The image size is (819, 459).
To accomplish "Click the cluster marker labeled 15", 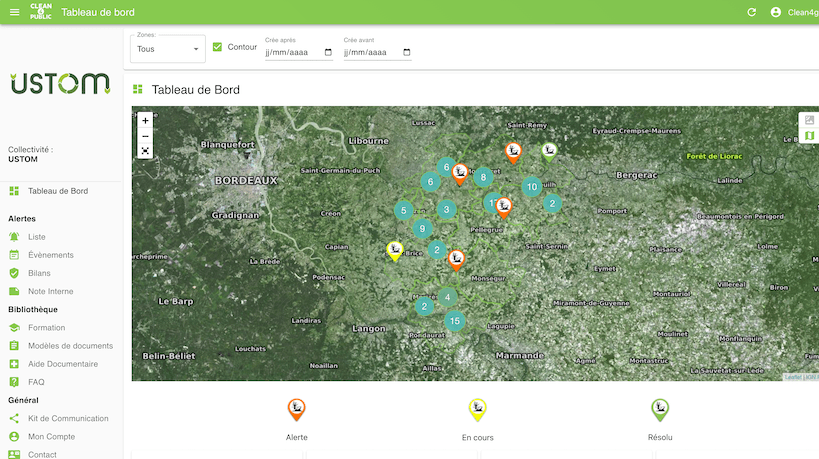I will [455, 321].
